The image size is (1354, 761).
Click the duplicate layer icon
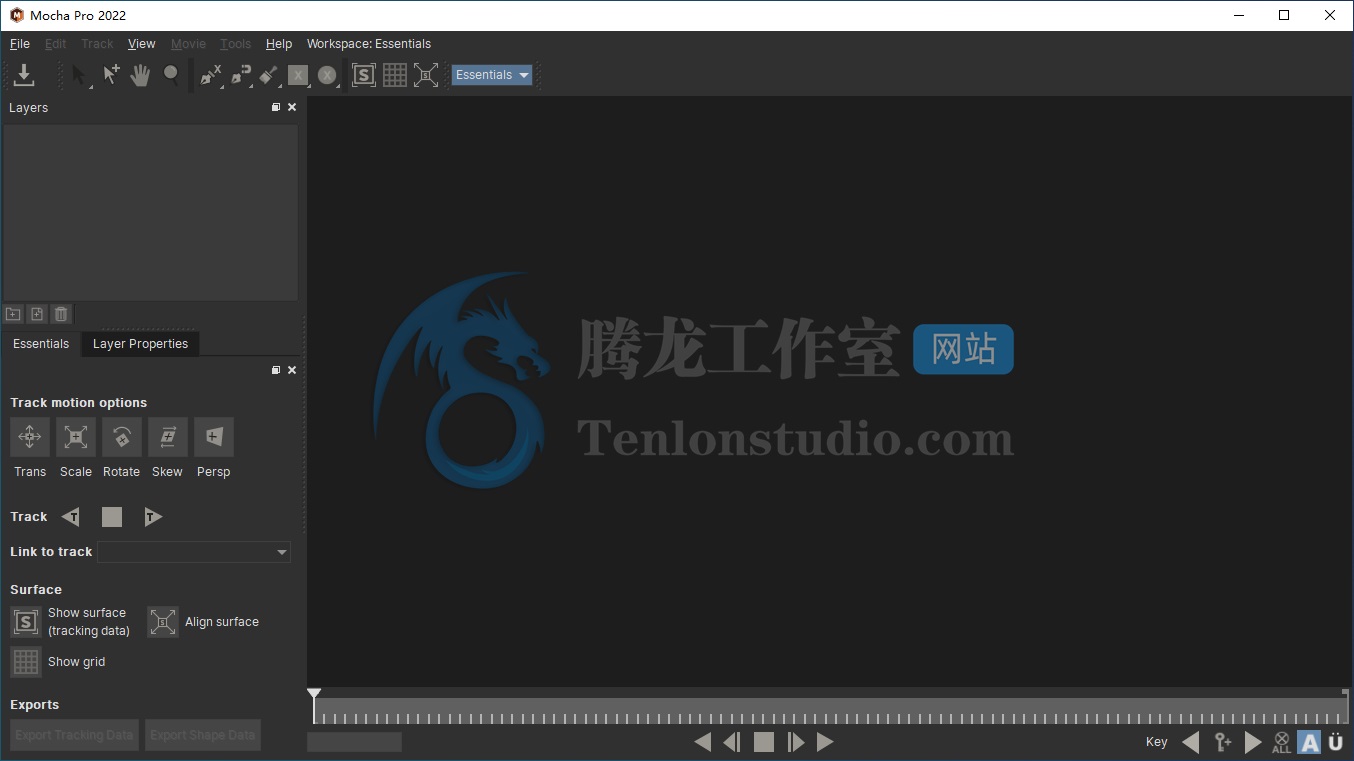point(37,314)
